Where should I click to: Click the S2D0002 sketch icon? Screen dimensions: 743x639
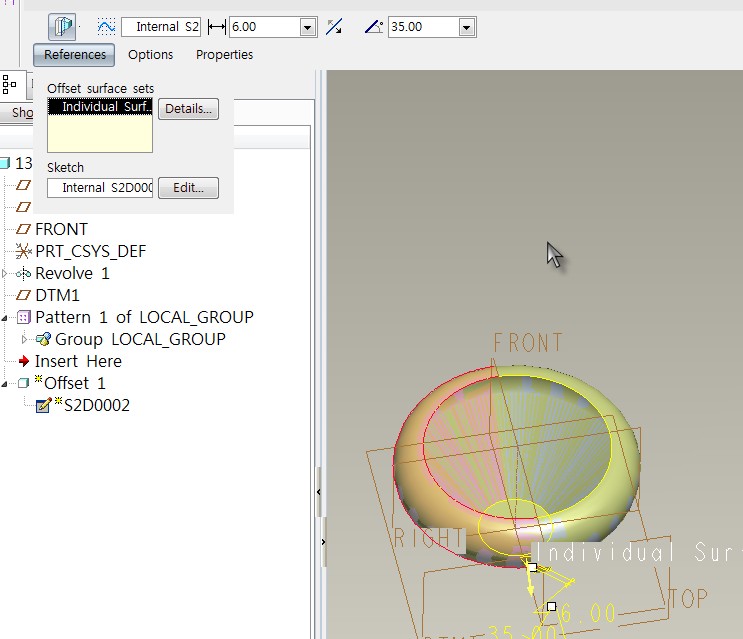click(x=44, y=405)
